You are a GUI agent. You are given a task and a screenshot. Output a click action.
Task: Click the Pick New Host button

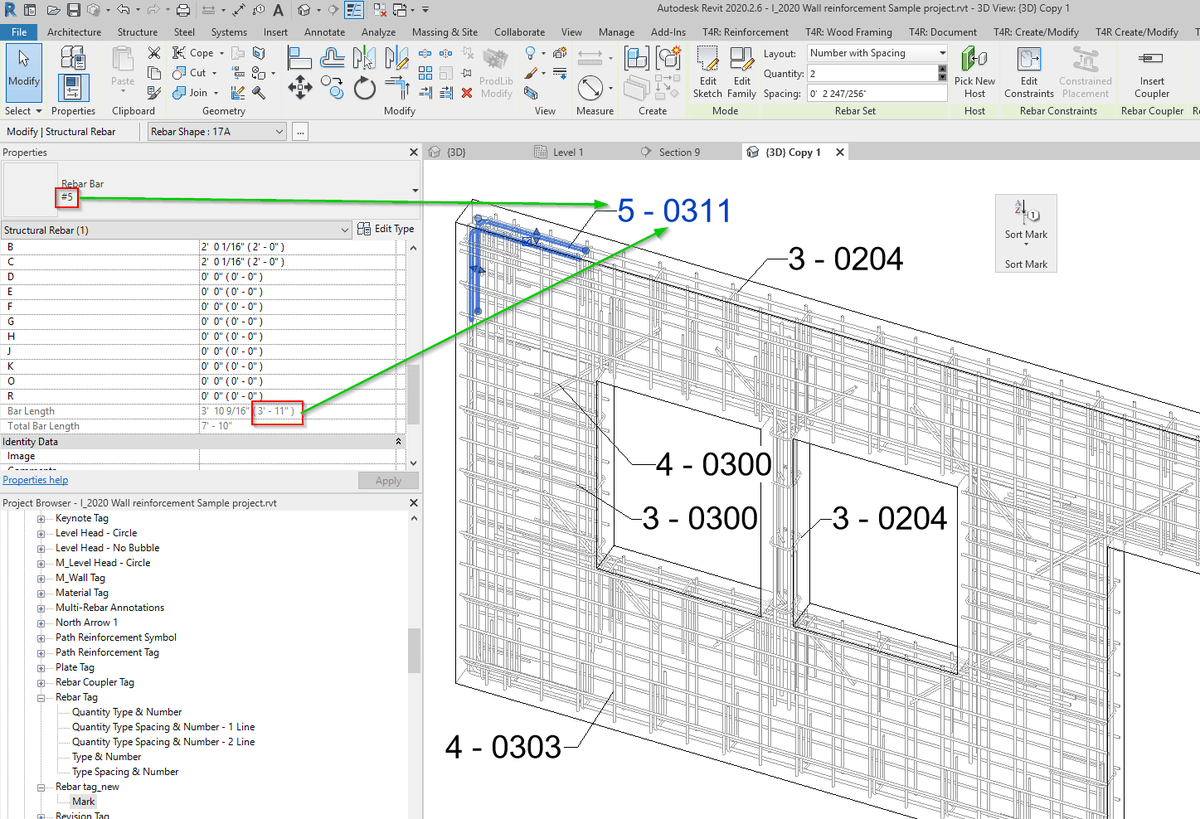click(975, 72)
